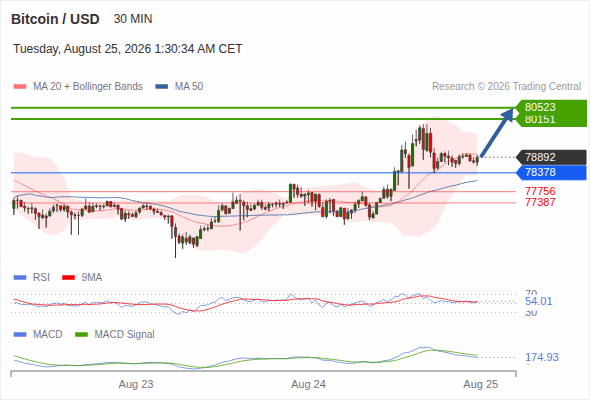This screenshot has width=590, height=400.
Task: Click the blue MA 50 legend swatch
Action: point(162,87)
